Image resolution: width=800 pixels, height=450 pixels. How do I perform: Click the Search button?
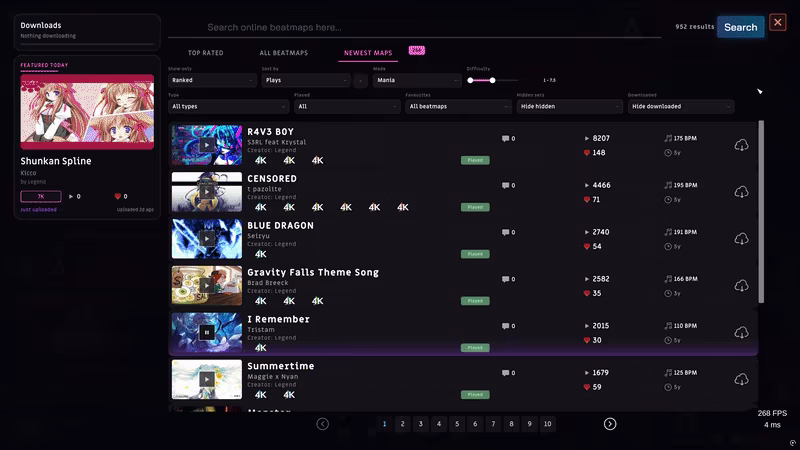[x=740, y=27]
